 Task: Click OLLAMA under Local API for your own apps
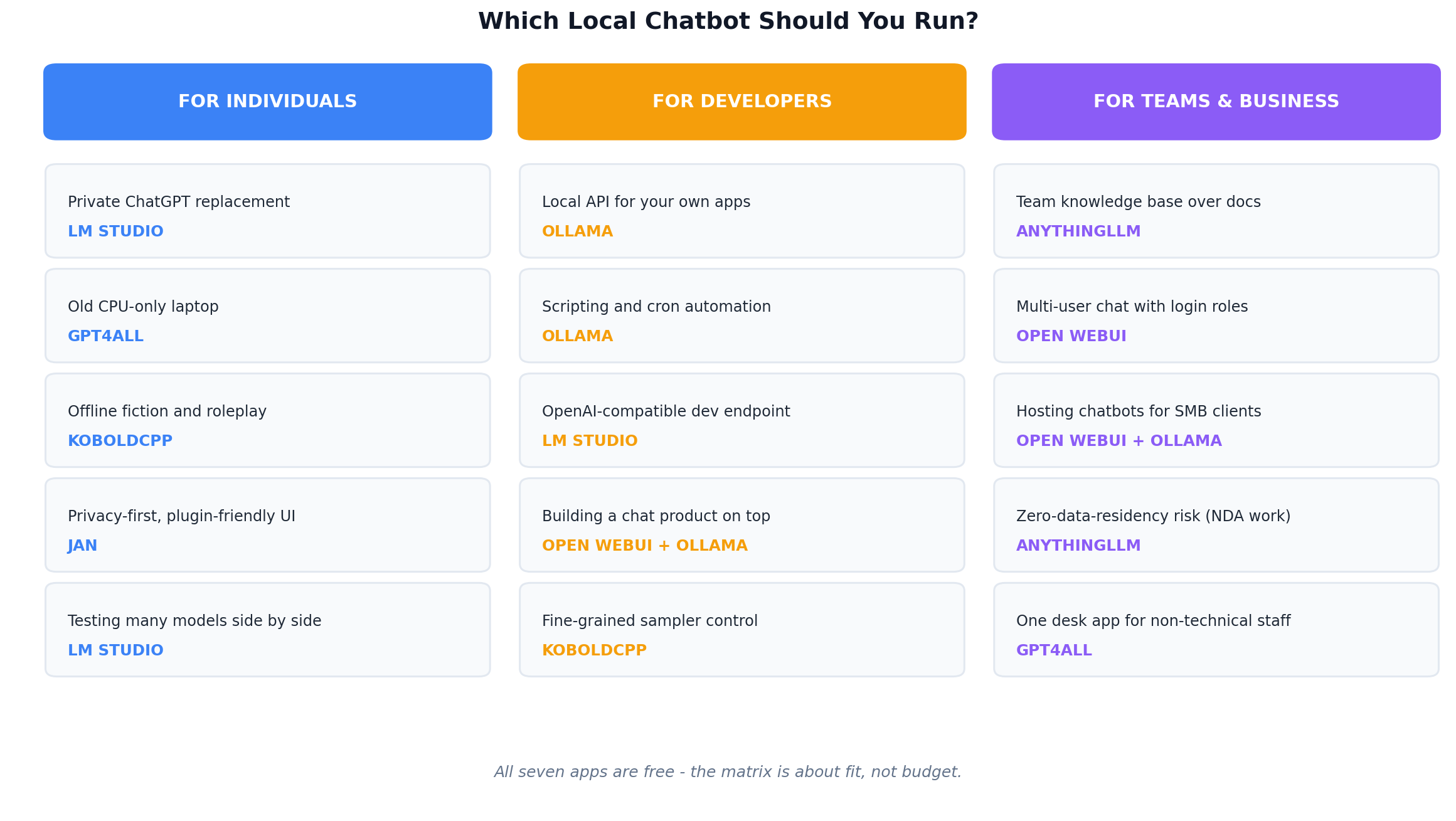point(577,231)
